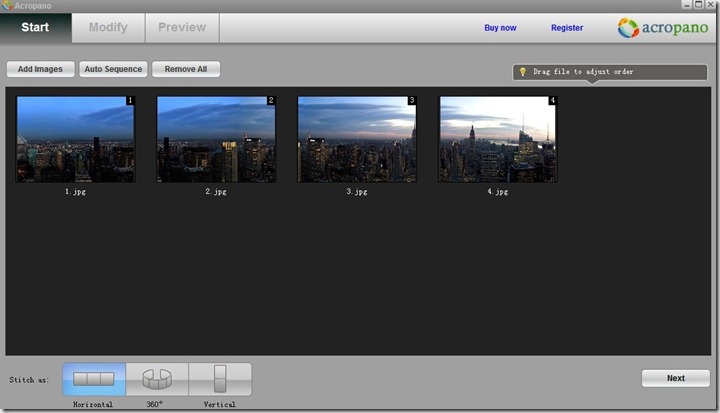This screenshot has height=413, width=720.
Task: Click the Acropano logo
Action: [662, 28]
